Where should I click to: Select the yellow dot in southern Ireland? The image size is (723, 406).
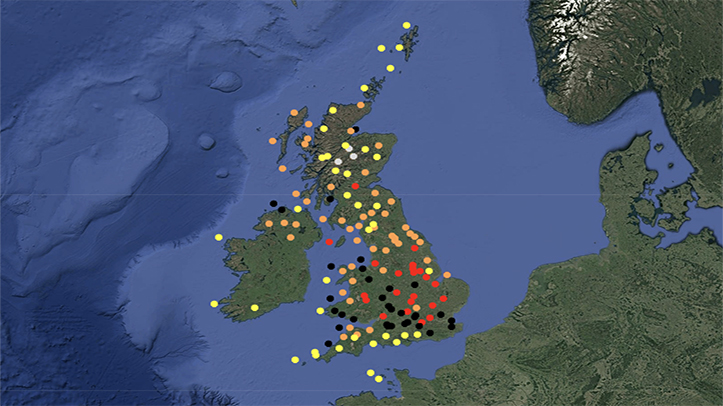(x=254, y=307)
